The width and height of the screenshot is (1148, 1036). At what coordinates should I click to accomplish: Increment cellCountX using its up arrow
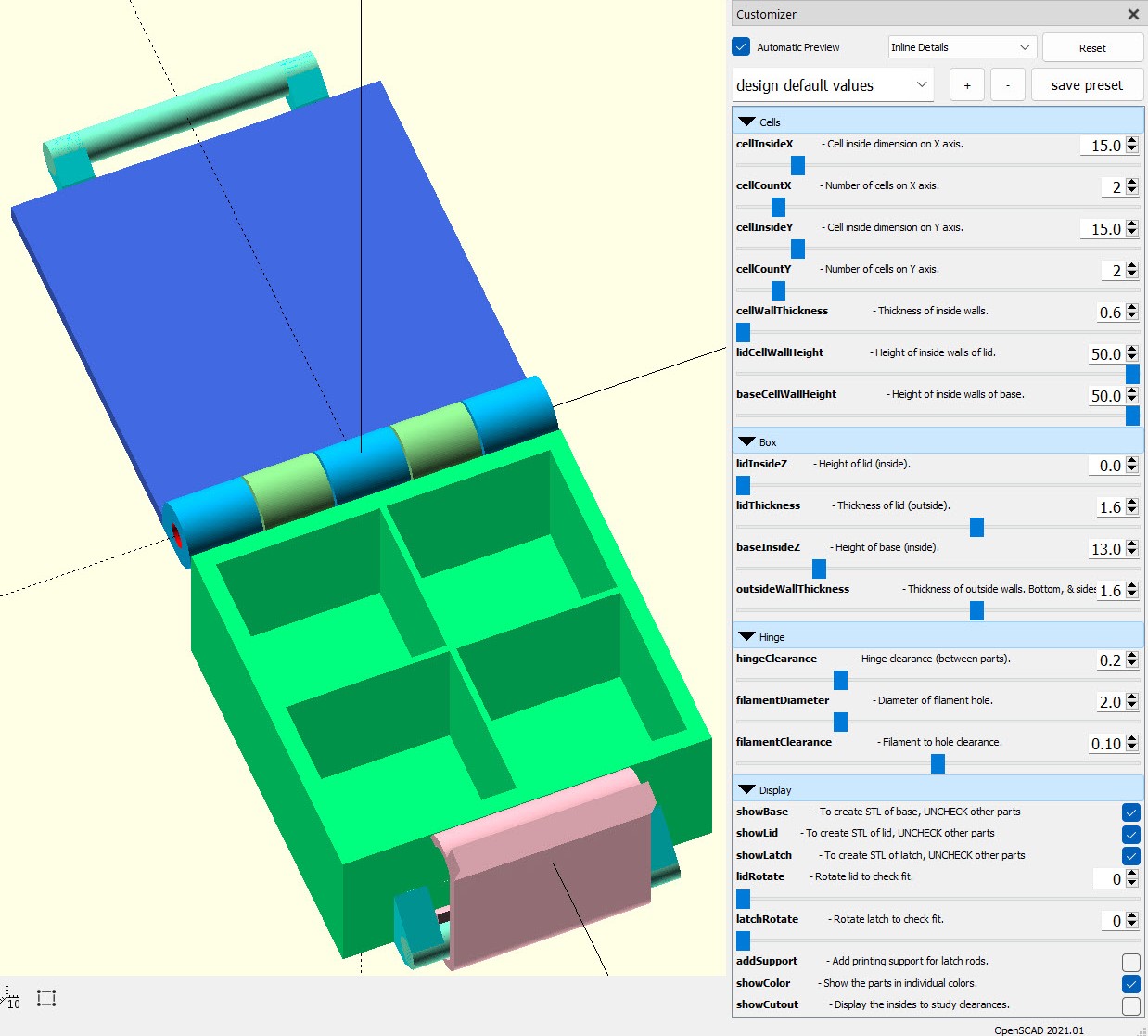(x=1133, y=182)
